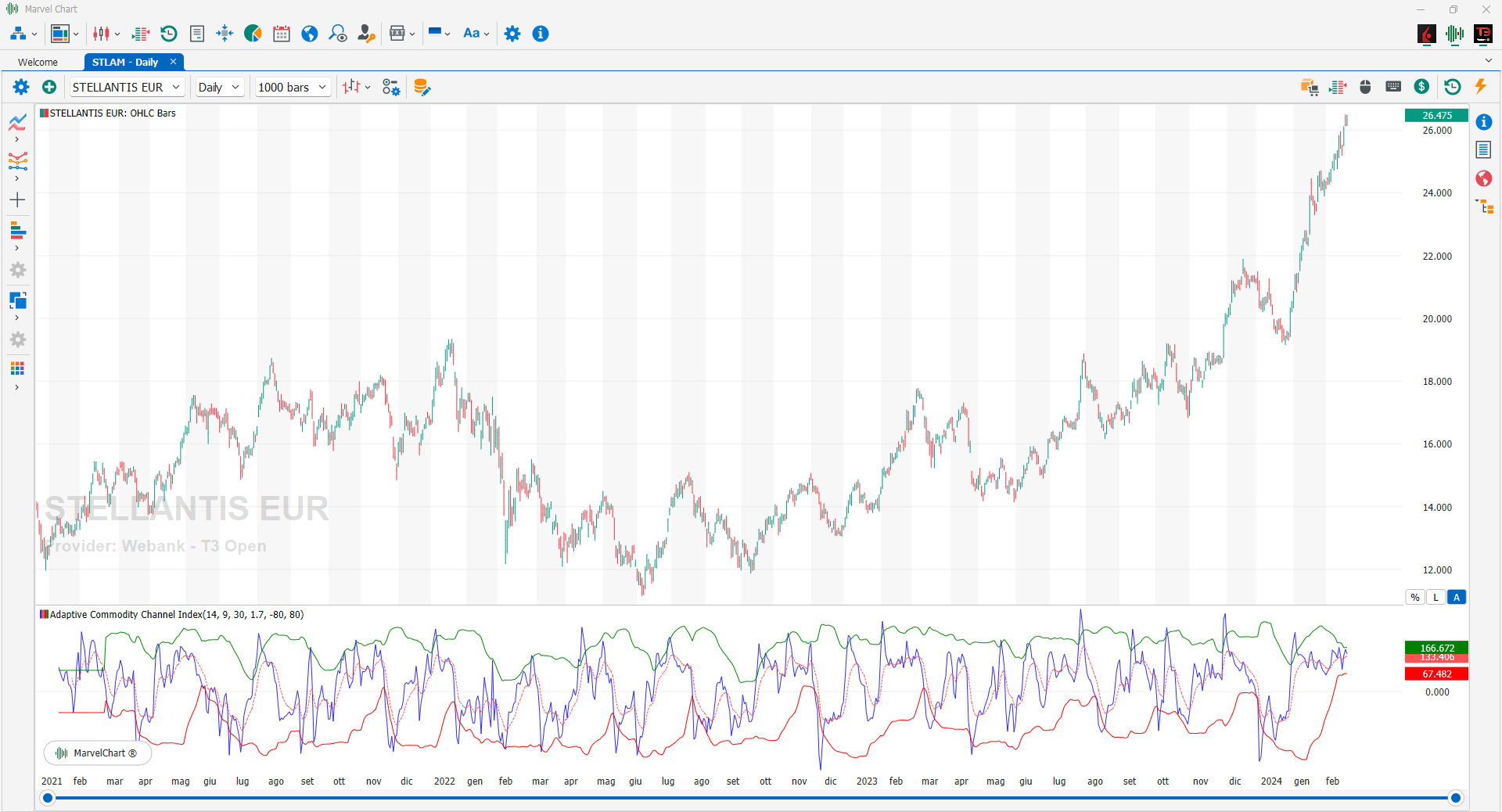Screen dimensions: 1502x812
Task: Click the database edit icon
Action: 422,87
